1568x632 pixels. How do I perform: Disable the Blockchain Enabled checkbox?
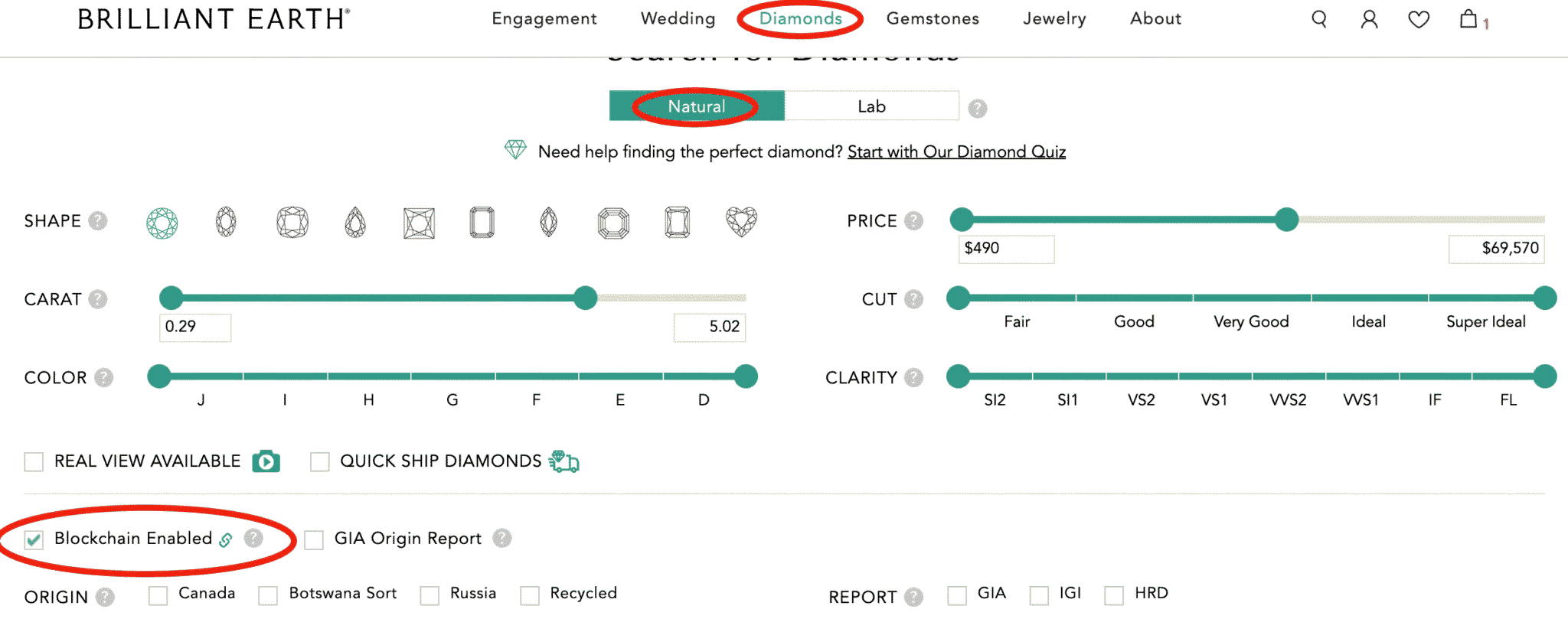(32, 539)
